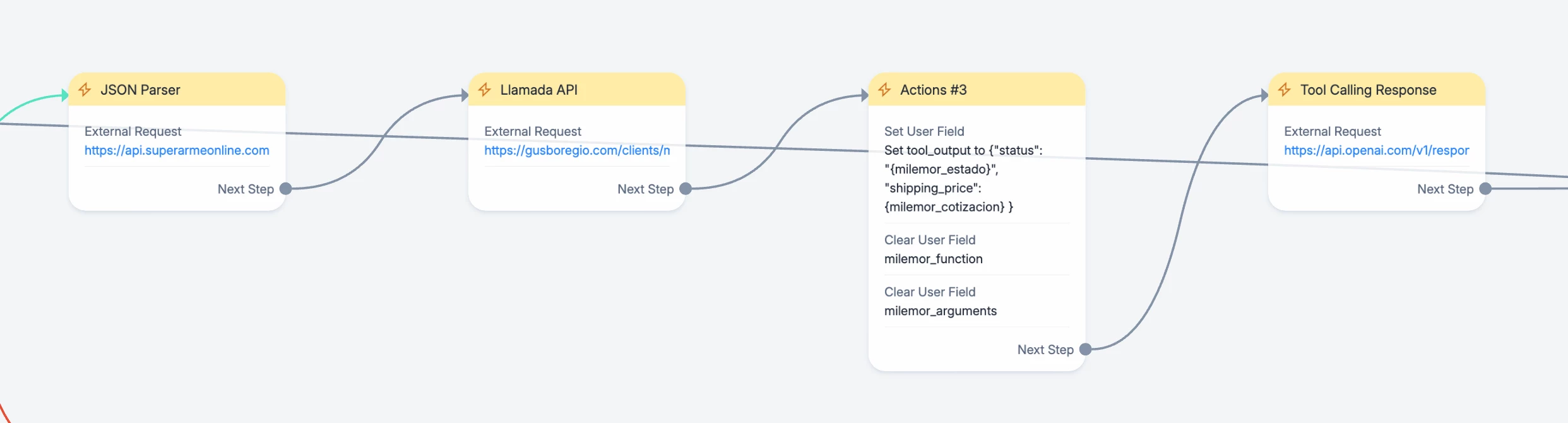Image resolution: width=1568 pixels, height=423 pixels.
Task: Select the Llamada API node title
Action: coord(538,90)
